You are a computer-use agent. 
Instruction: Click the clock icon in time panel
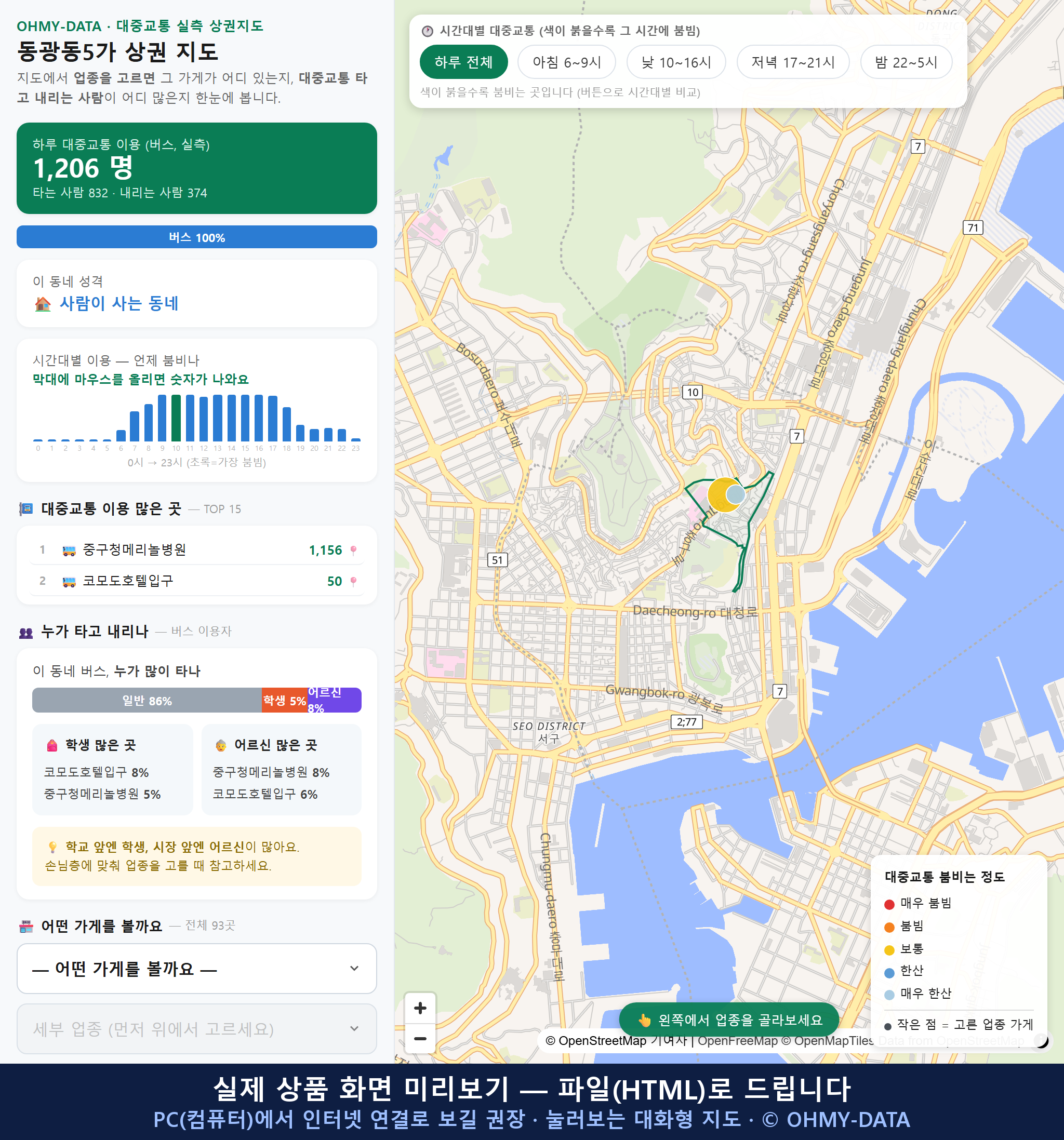click(428, 31)
